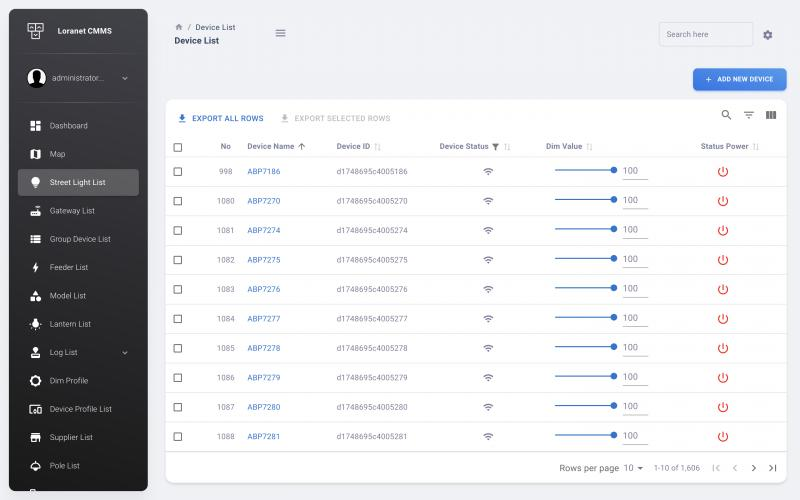Image resolution: width=800 pixels, height=500 pixels.
Task: Check the box for device ABP7270
Action: coord(178,201)
